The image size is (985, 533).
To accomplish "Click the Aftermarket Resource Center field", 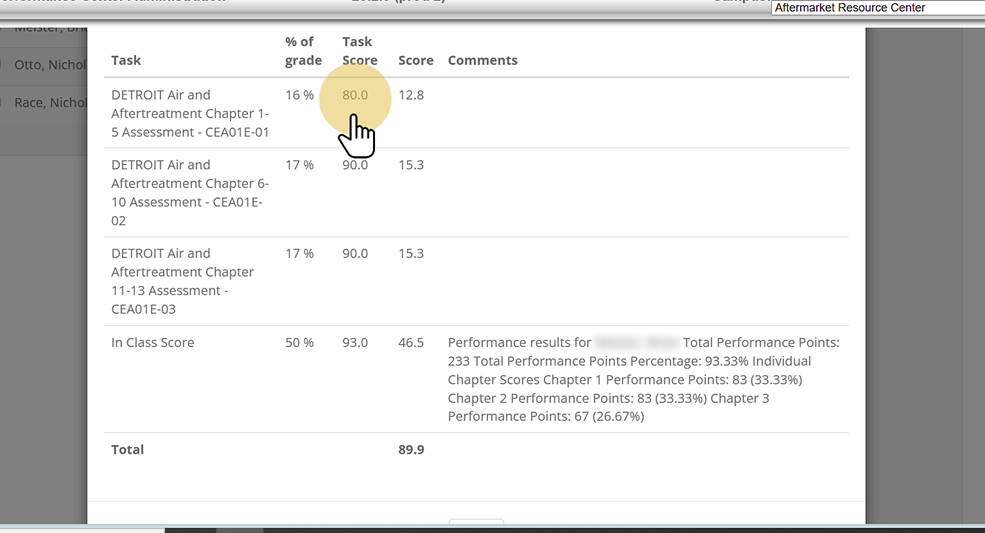I will pyautogui.click(x=878, y=8).
